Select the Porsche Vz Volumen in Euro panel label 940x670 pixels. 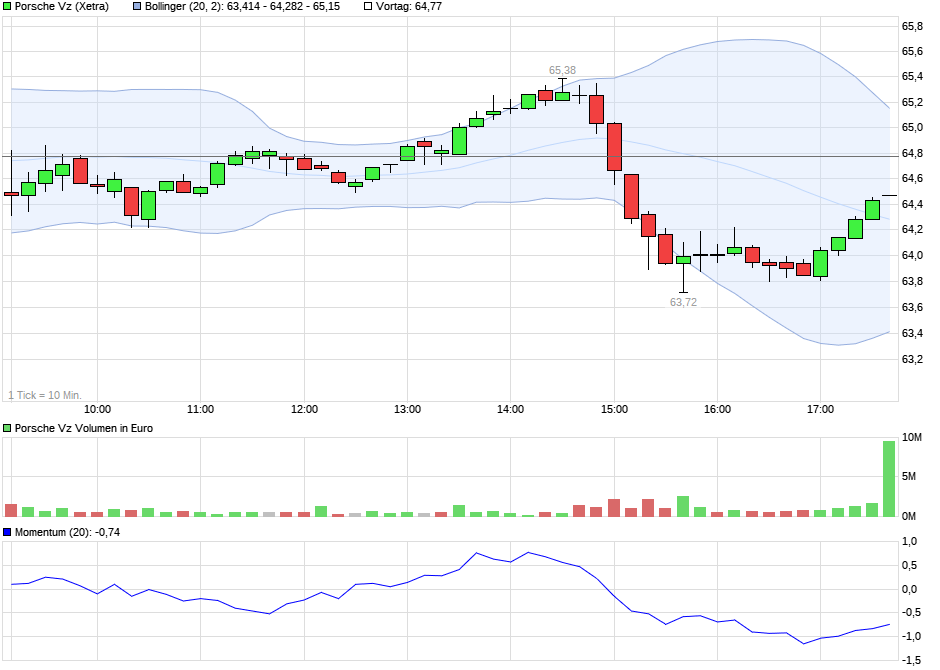[83, 427]
